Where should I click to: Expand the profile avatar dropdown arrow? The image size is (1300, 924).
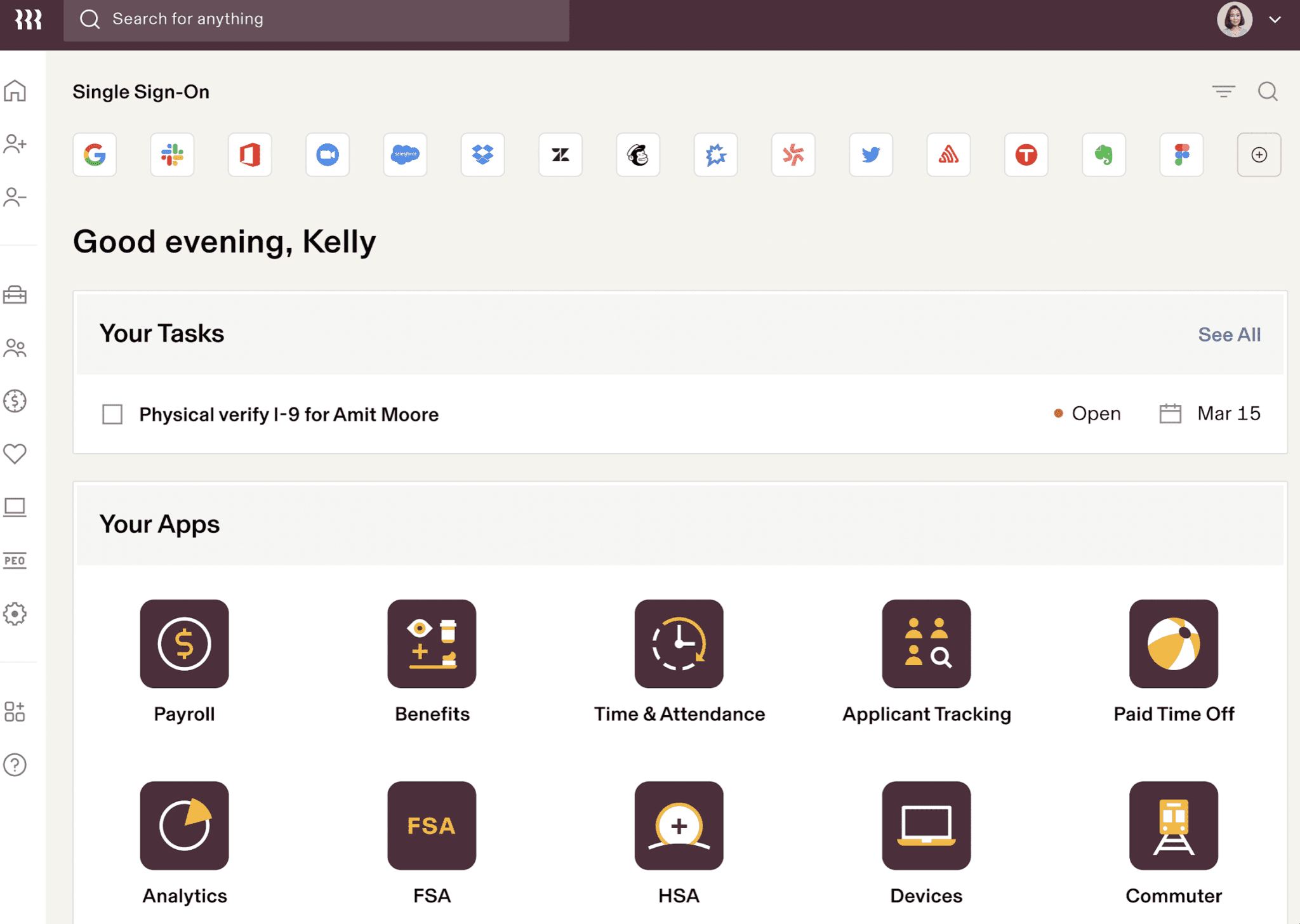(1275, 20)
